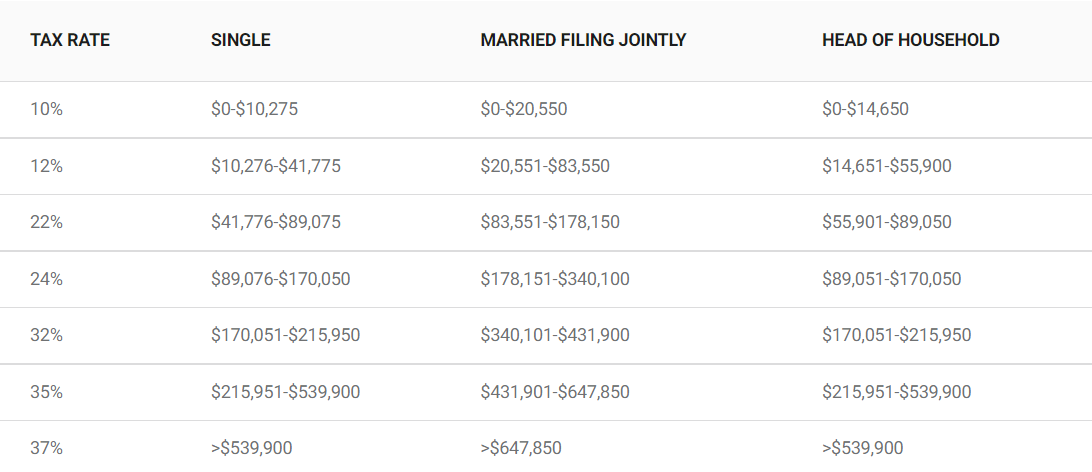Select the 22% tax rate cell
1092x472 pixels.
coord(47,222)
